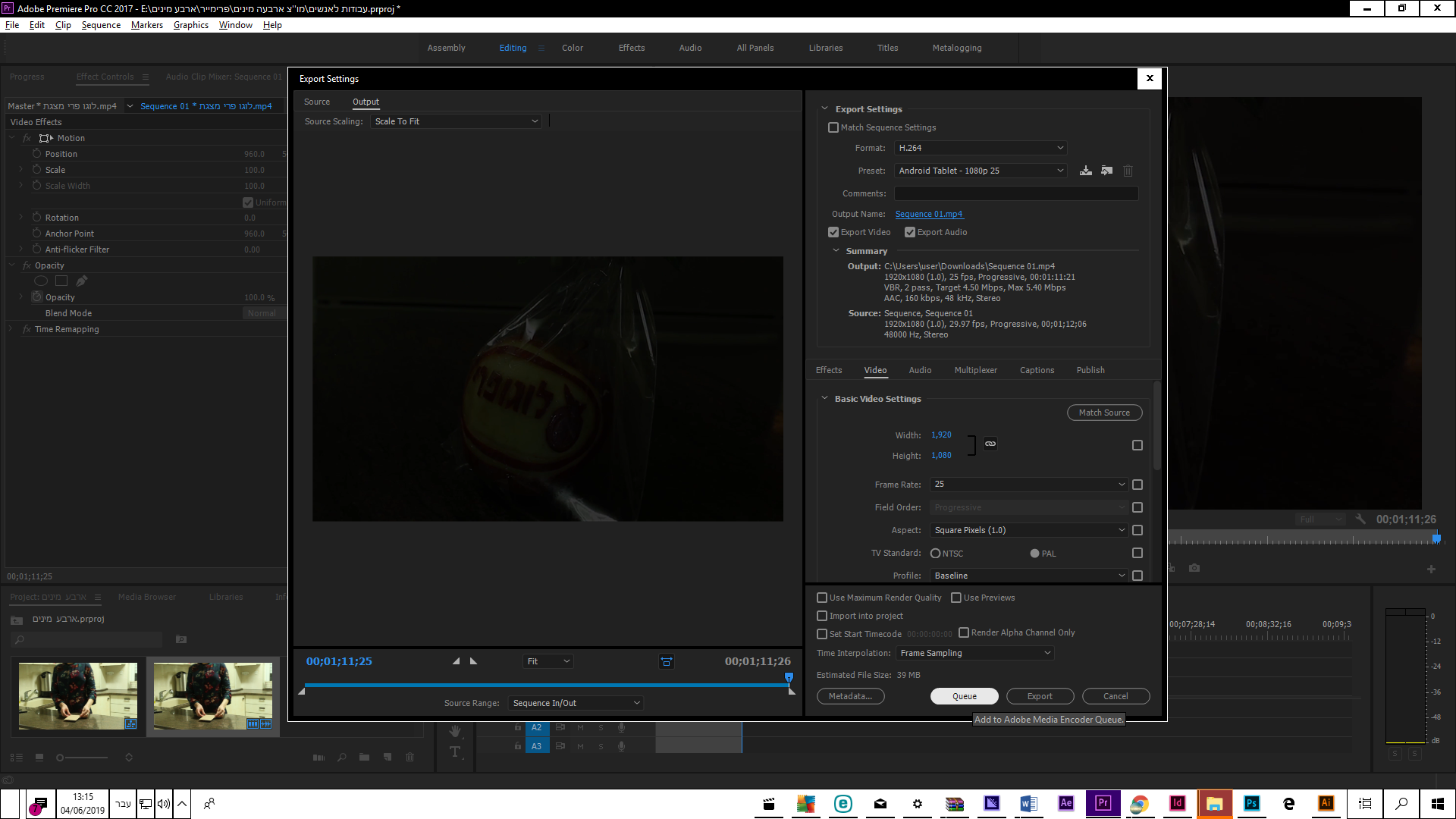This screenshot has width=1456, height=819.
Task: Uncheck the Export Audio checkbox
Action: pos(910,232)
